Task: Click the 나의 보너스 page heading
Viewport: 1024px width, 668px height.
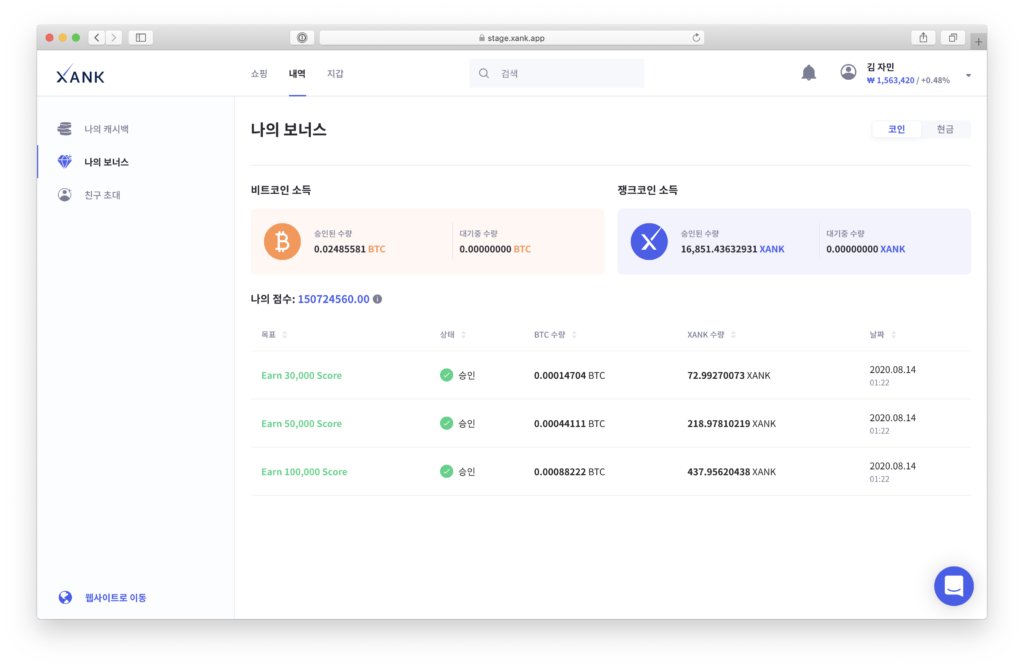Action: (x=288, y=129)
